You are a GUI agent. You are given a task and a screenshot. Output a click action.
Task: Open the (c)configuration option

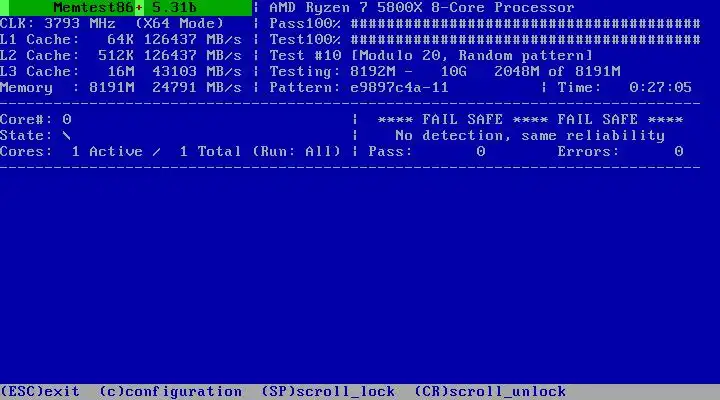pyautogui.click(x=171, y=392)
